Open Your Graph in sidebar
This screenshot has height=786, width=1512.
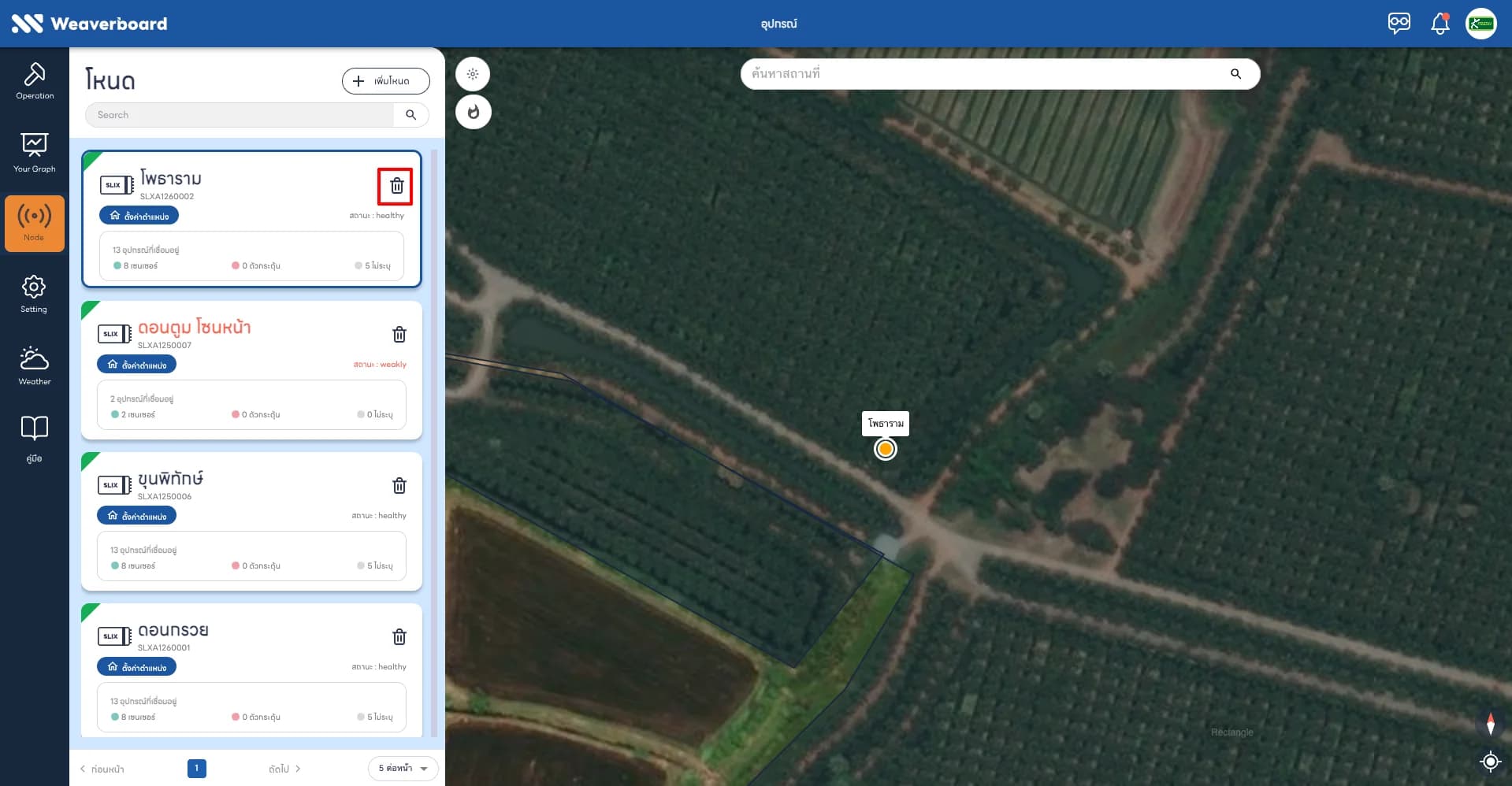[35, 153]
